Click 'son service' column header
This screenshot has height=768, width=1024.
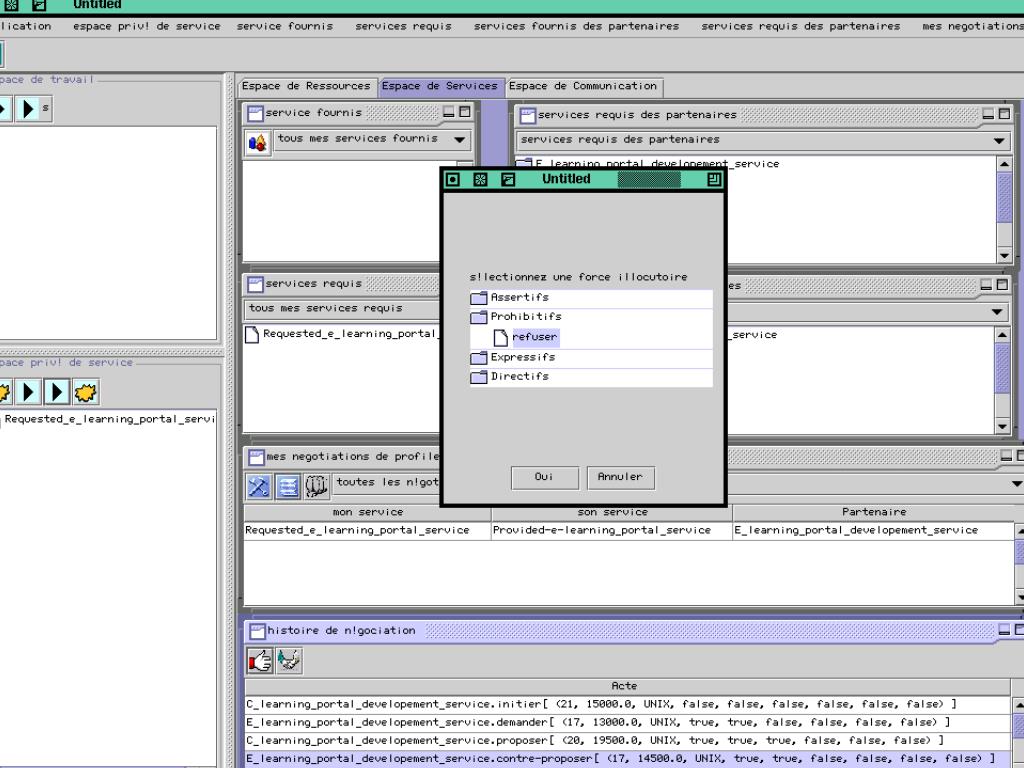(612, 512)
